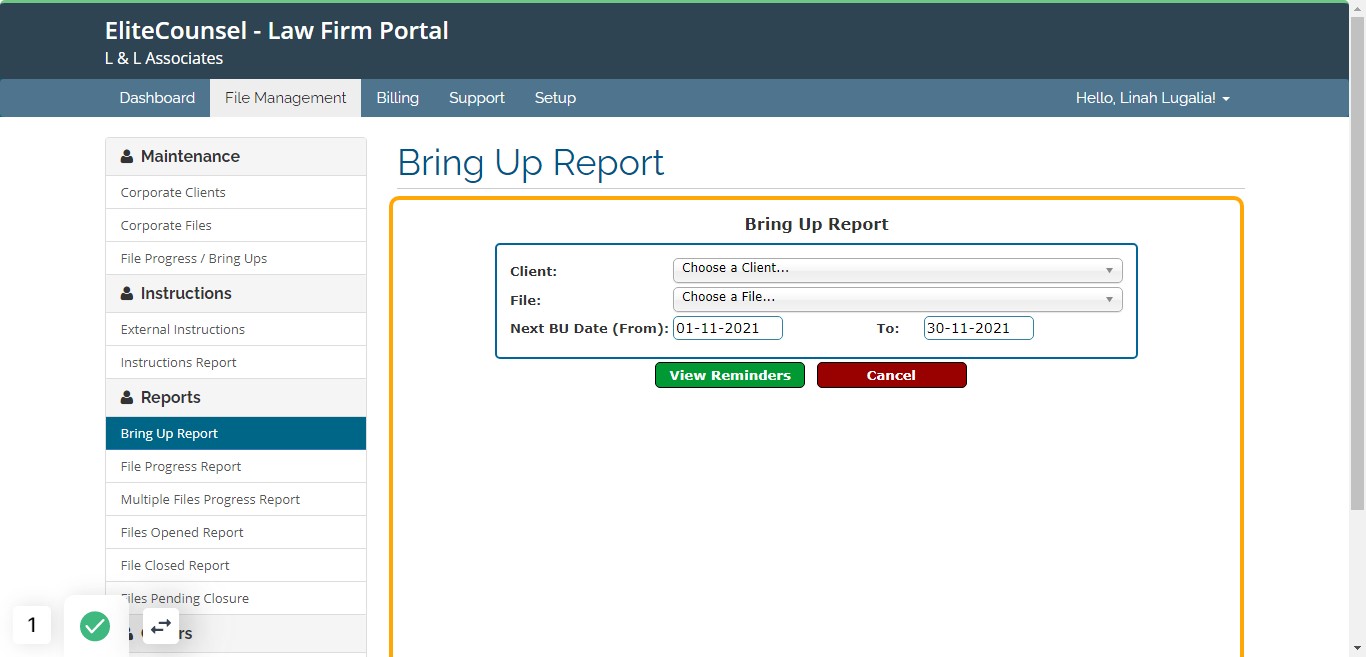Image resolution: width=1366 pixels, height=657 pixels.
Task: Open Files Pending Closure link
Action: pyautogui.click(x=236, y=598)
